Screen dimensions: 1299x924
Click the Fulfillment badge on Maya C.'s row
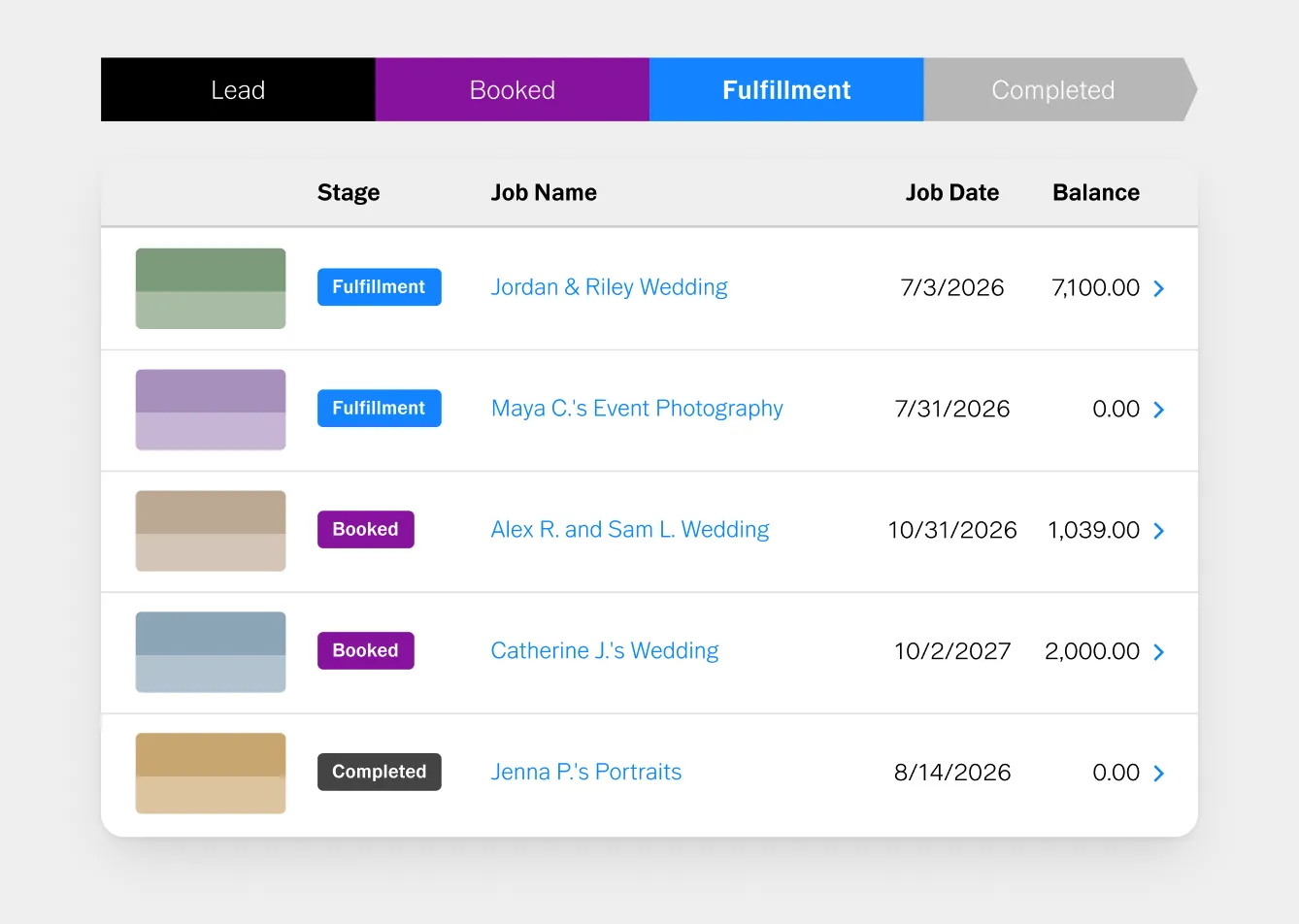click(380, 409)
